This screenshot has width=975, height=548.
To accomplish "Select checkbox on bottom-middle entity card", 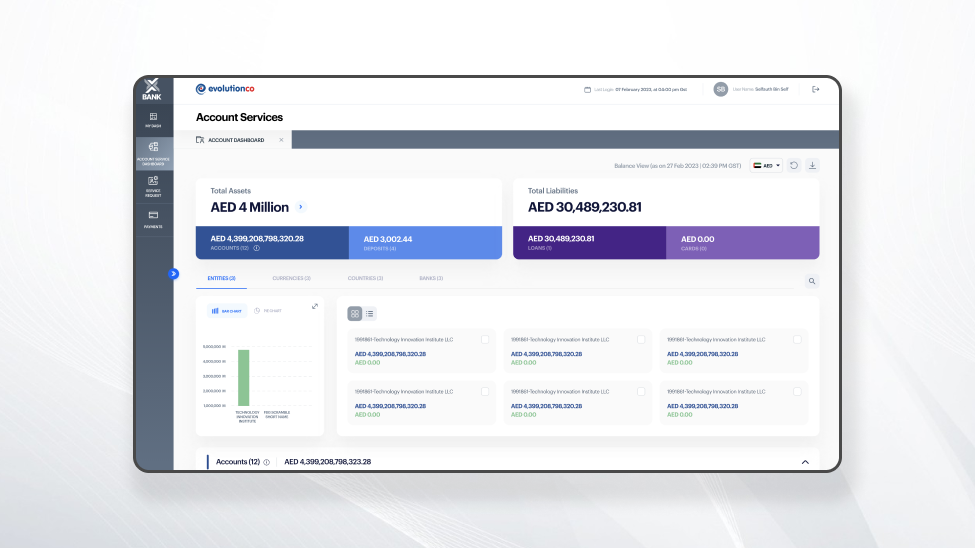I will pyautogui.click(x=641, y=391).
